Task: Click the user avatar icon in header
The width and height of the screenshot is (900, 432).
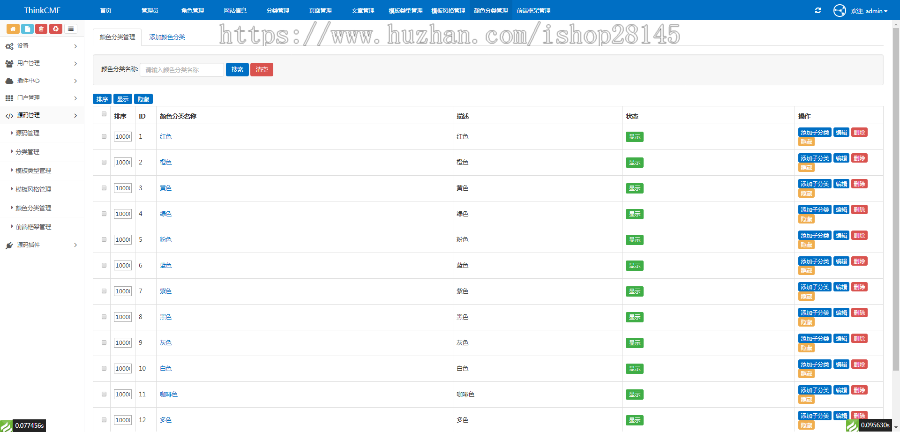Action: click(839, 10)
